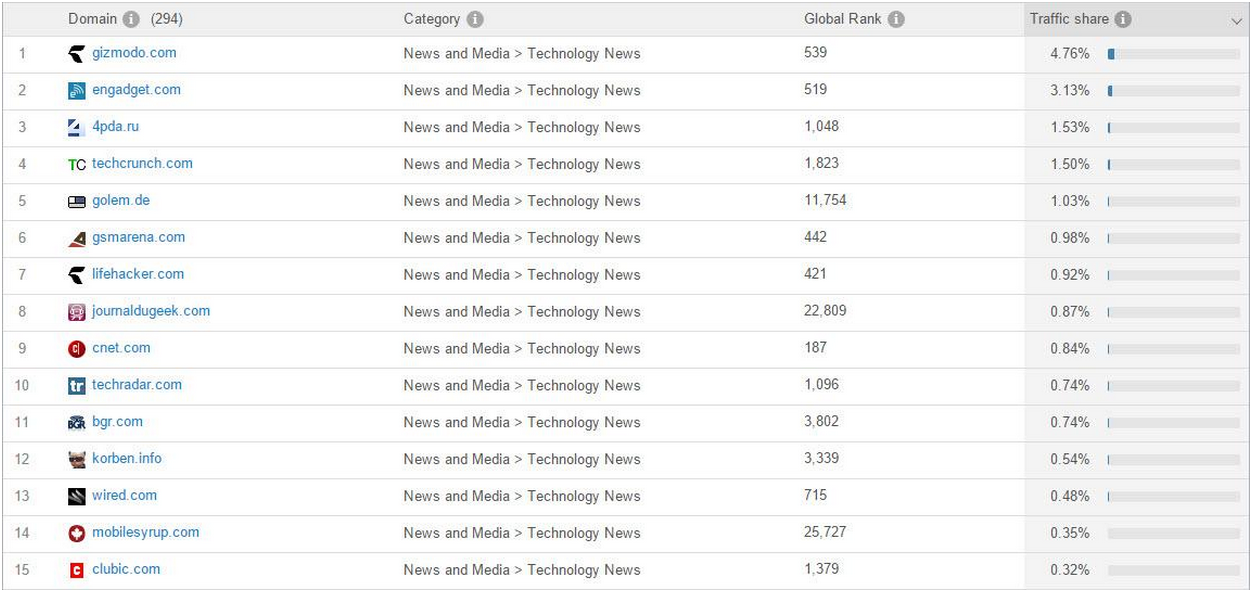Click the 4.76% traffic share value
The height and width of the screenshot is (590, 1250).
tap(1069, 53)
